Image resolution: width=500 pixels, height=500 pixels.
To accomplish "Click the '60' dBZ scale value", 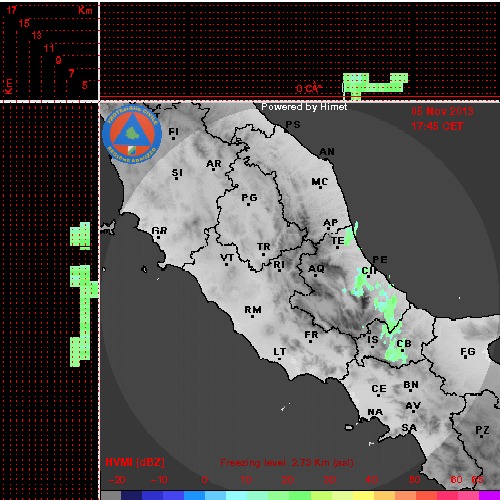I will pos(456,480).
